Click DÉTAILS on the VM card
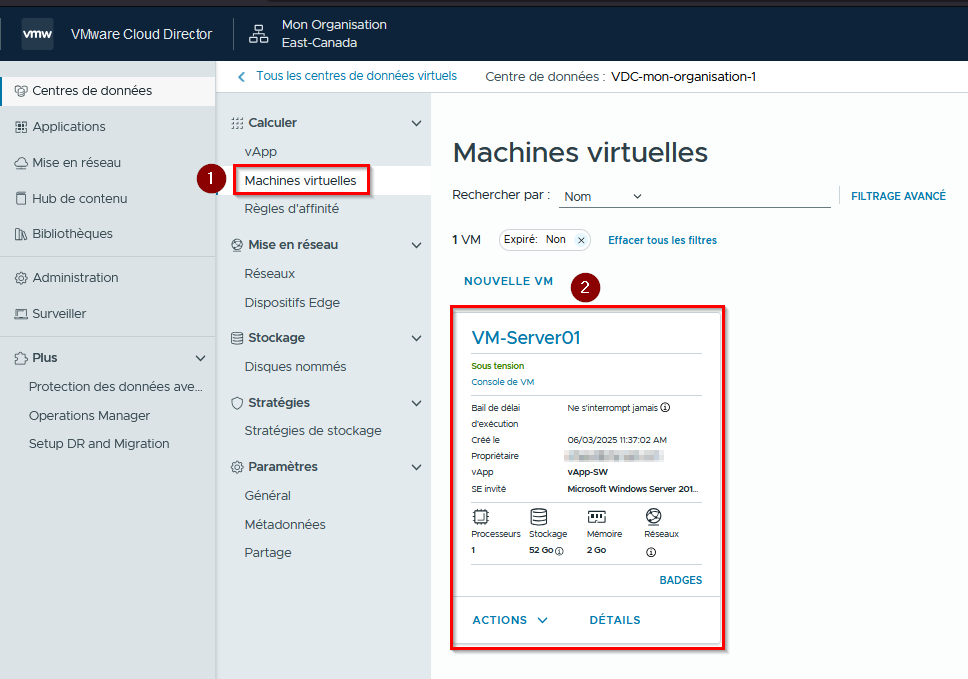Screen dimensions: 968x679 [x=615, y=620]
